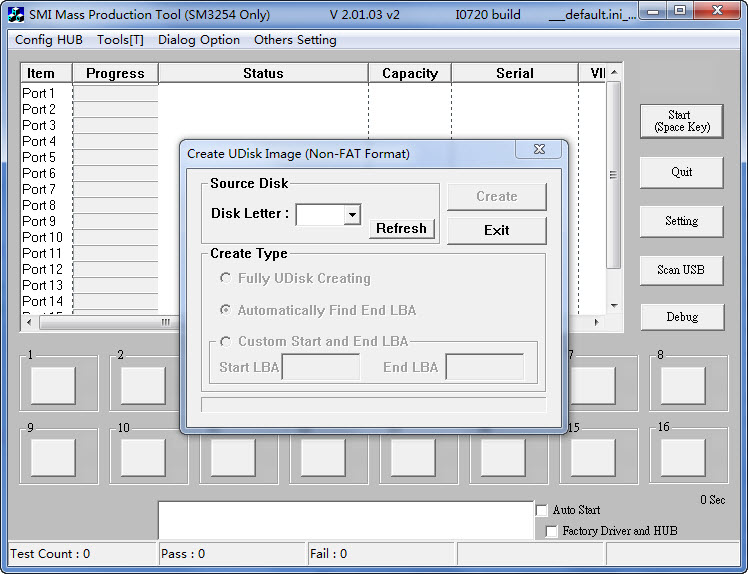The width and height of the screenshot is (748, 574).
Task: Click port slot 8 box
Action: [683, 385]
